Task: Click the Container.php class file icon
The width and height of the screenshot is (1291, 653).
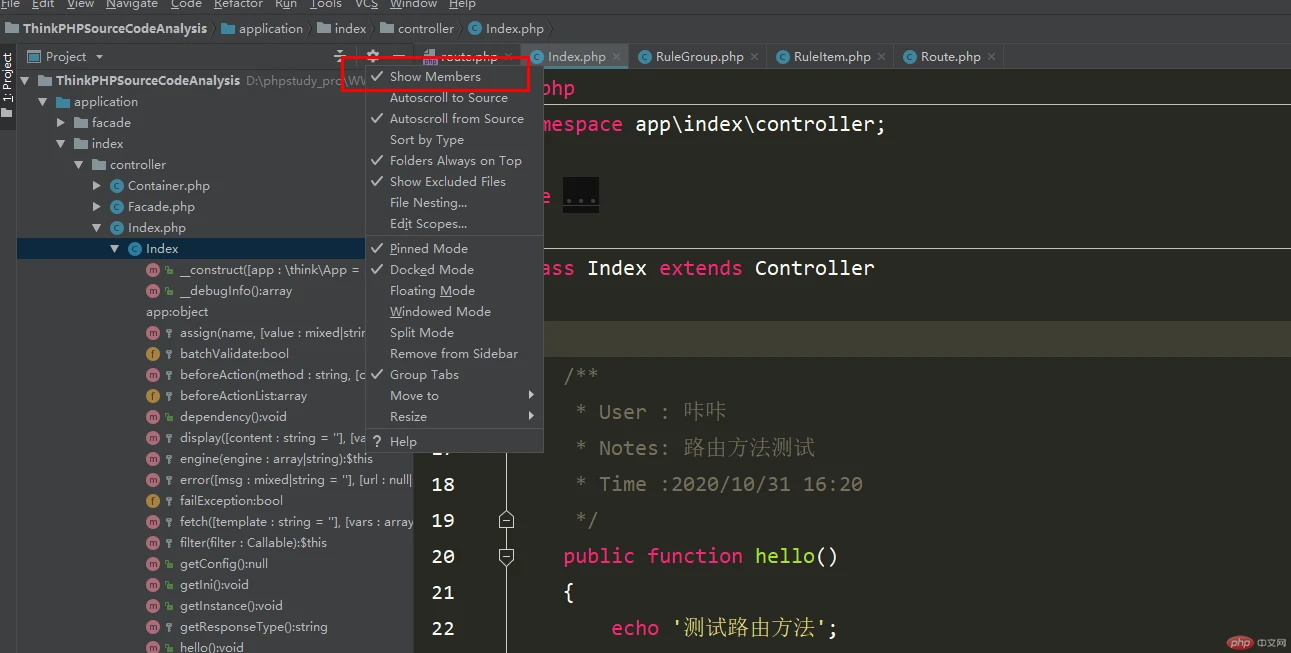Action: pos(117,186)
